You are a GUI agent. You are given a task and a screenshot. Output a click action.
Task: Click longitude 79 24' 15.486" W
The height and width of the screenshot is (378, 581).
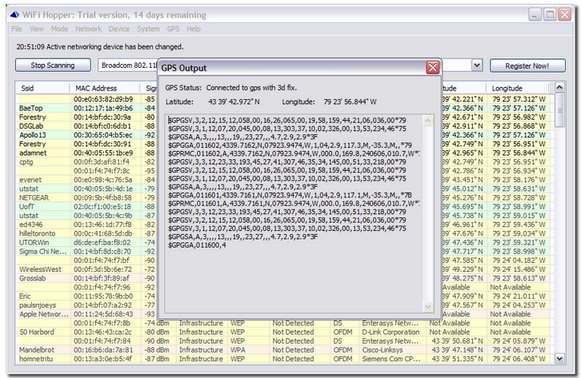pyautogui.click(x=519, y=269)
